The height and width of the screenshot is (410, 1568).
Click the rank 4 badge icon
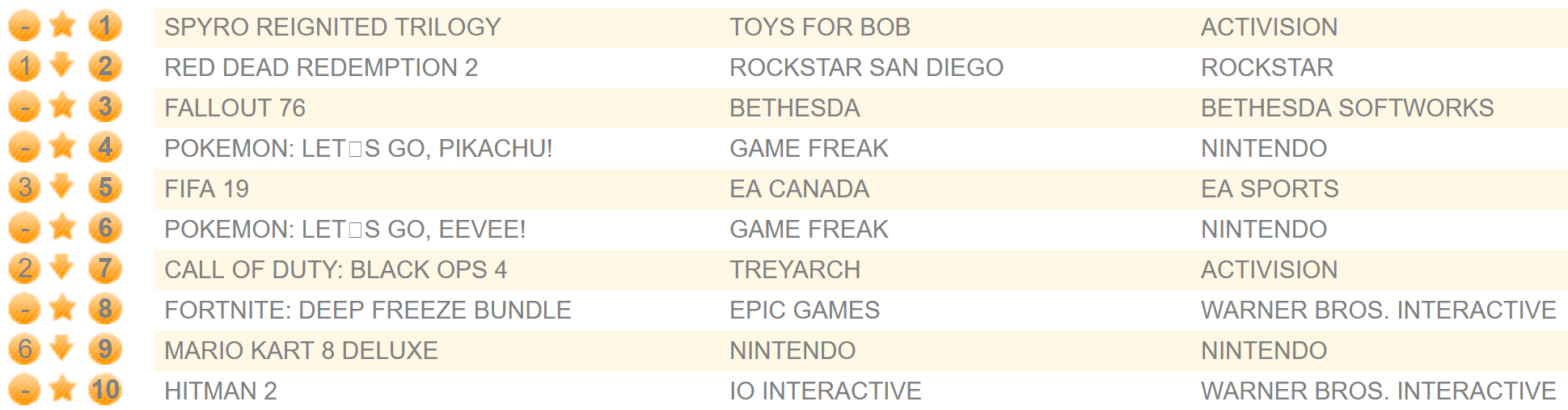[105, 148]
